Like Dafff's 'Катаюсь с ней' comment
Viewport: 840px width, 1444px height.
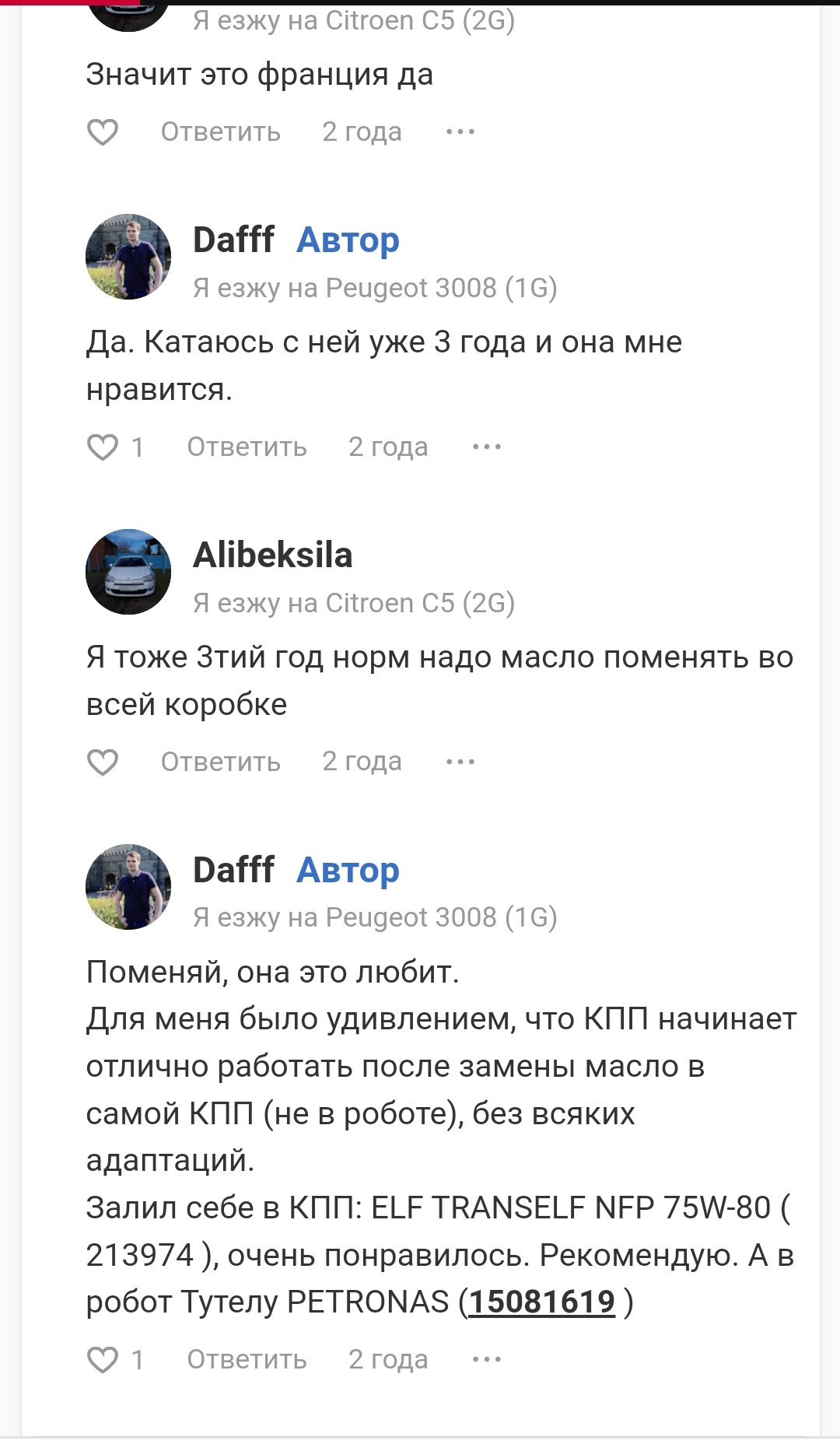pos(102,447)
